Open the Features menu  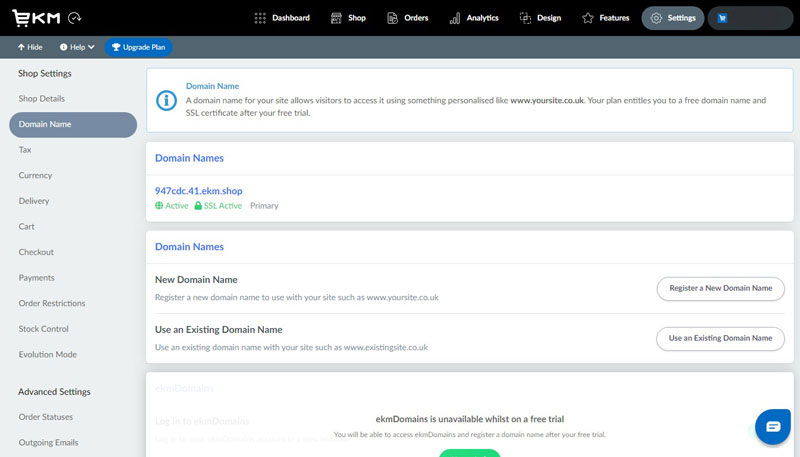(x=606, y=18)
